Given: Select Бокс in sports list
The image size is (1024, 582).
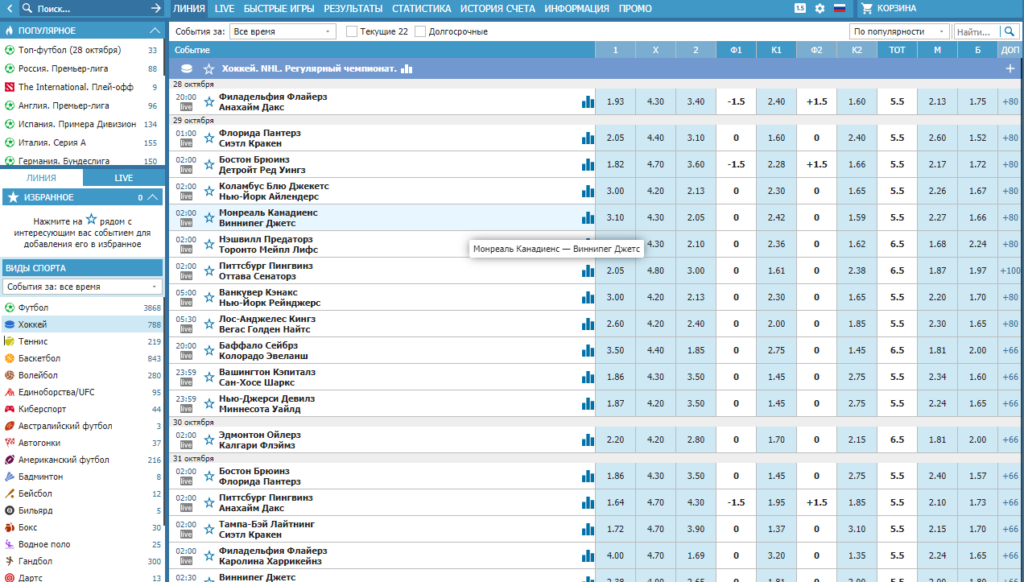Looking at the screenshot, I should tap(82, 527).
